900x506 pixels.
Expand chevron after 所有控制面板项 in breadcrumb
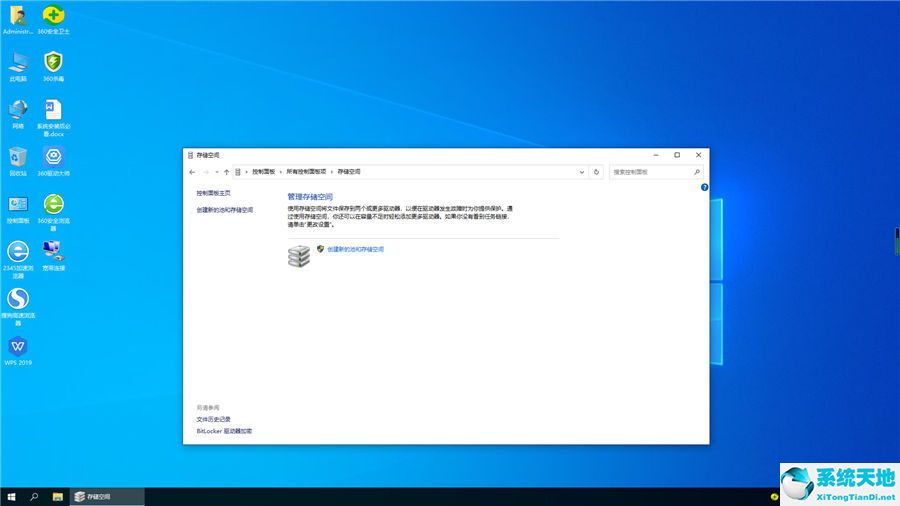332,172
